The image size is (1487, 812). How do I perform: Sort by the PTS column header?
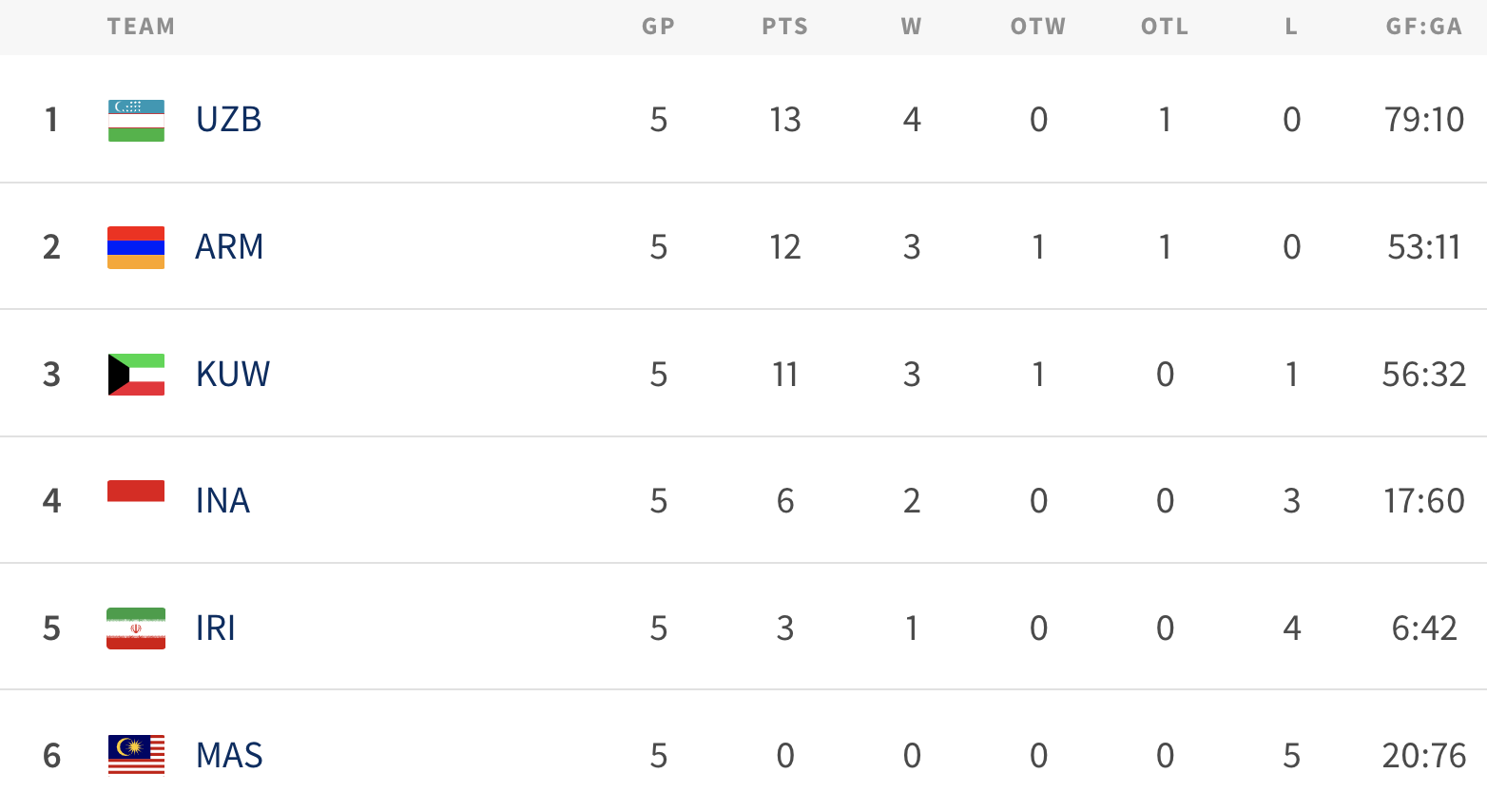pos(784,27)
